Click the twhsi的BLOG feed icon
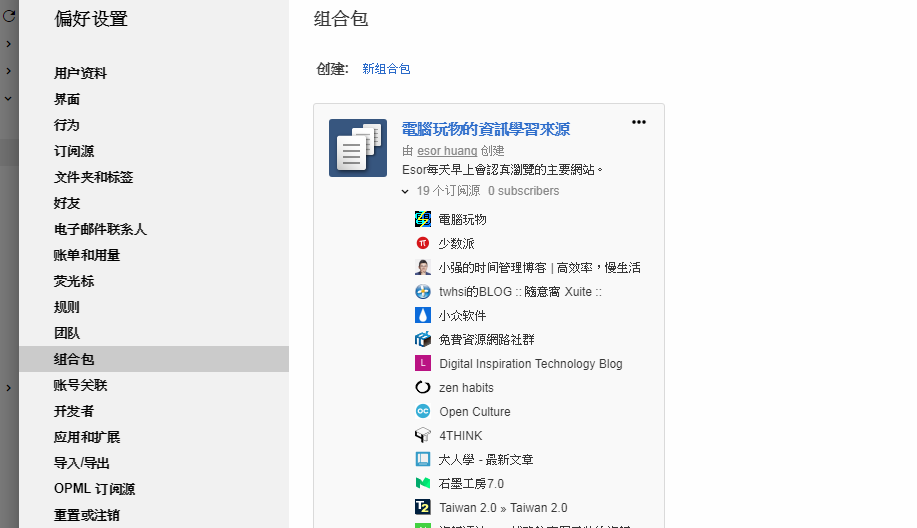Viewport: 917px width, 528px height. 423,291
